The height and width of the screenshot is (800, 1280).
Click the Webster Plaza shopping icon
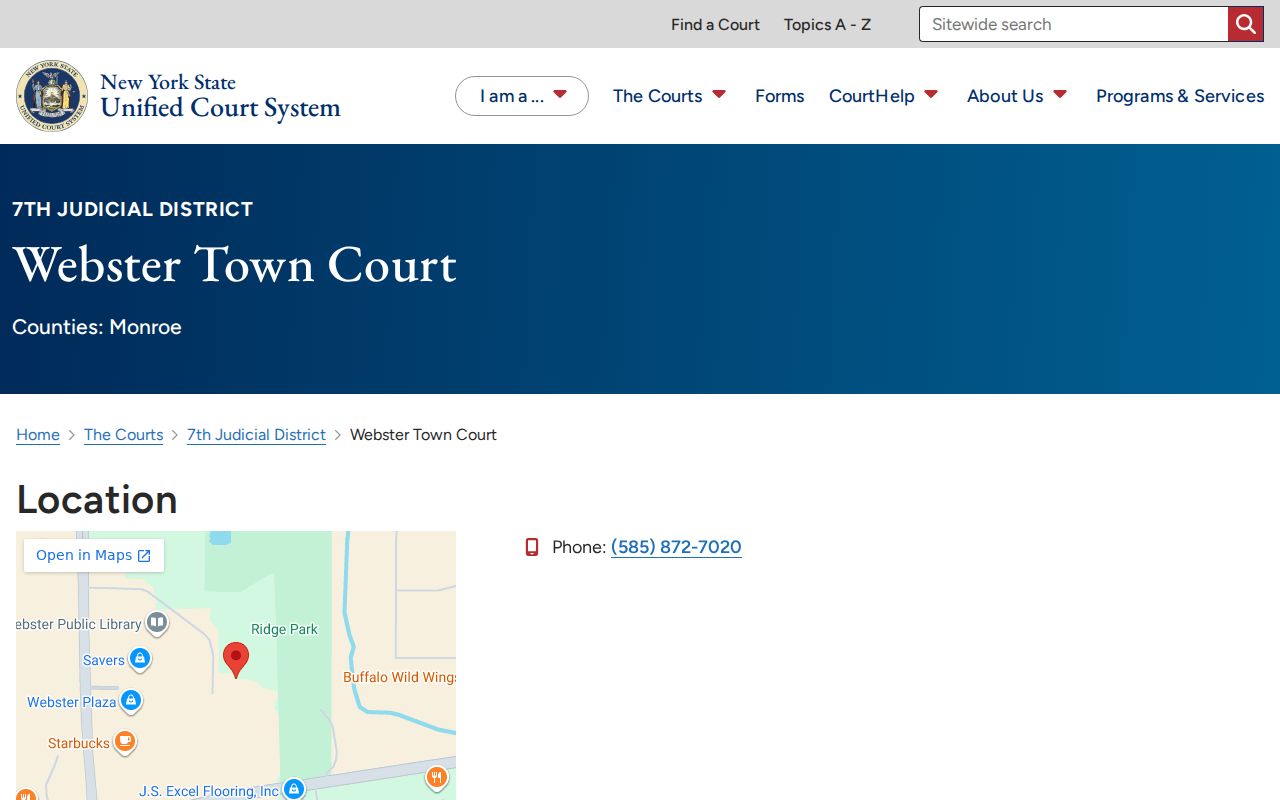[131, 701]
